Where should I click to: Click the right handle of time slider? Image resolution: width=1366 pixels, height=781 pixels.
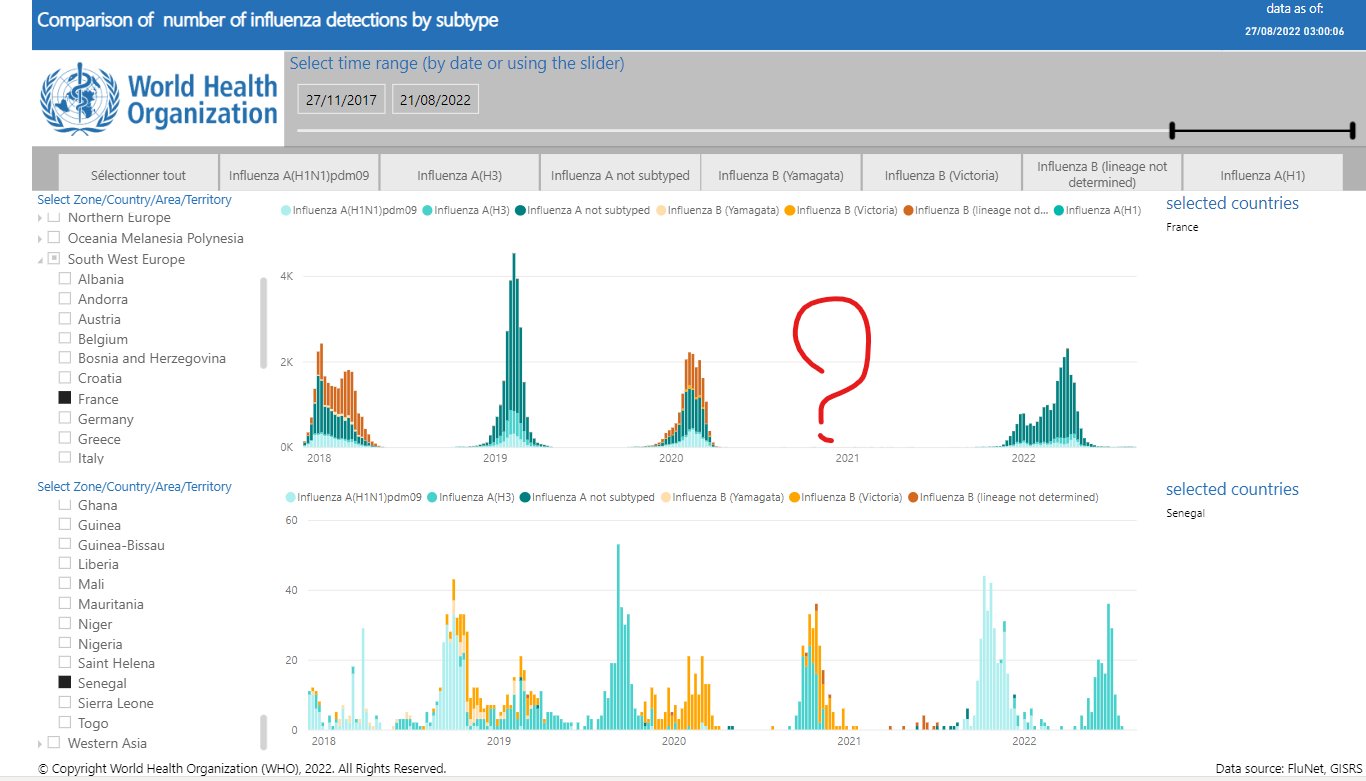(1352, 131)
